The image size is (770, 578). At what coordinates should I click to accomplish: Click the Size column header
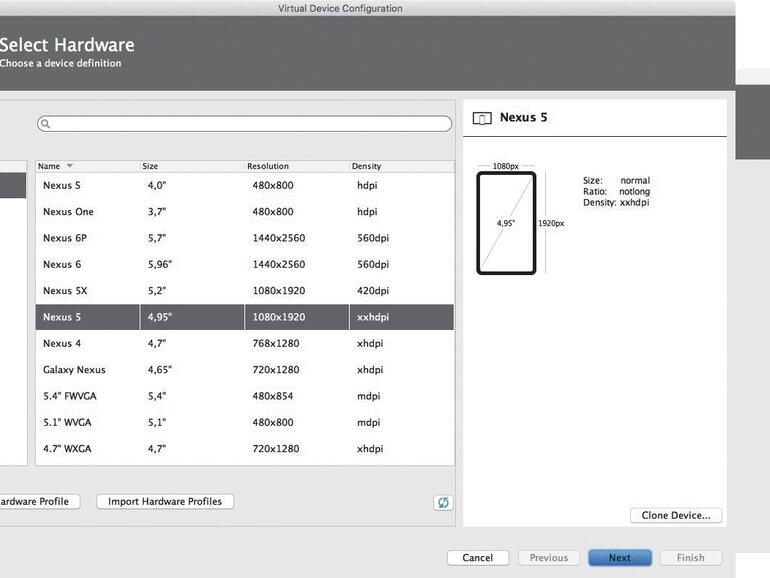pos(150,166)
